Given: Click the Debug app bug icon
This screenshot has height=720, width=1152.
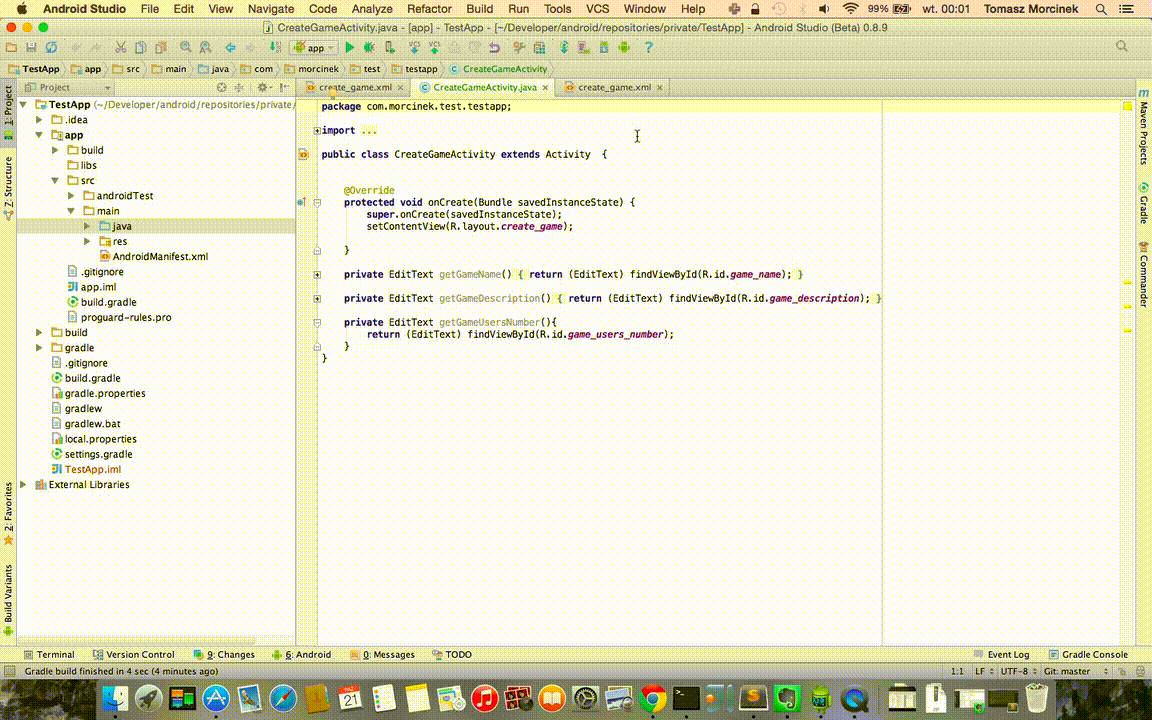Looking at the screenshot, I should pos(369,47).
